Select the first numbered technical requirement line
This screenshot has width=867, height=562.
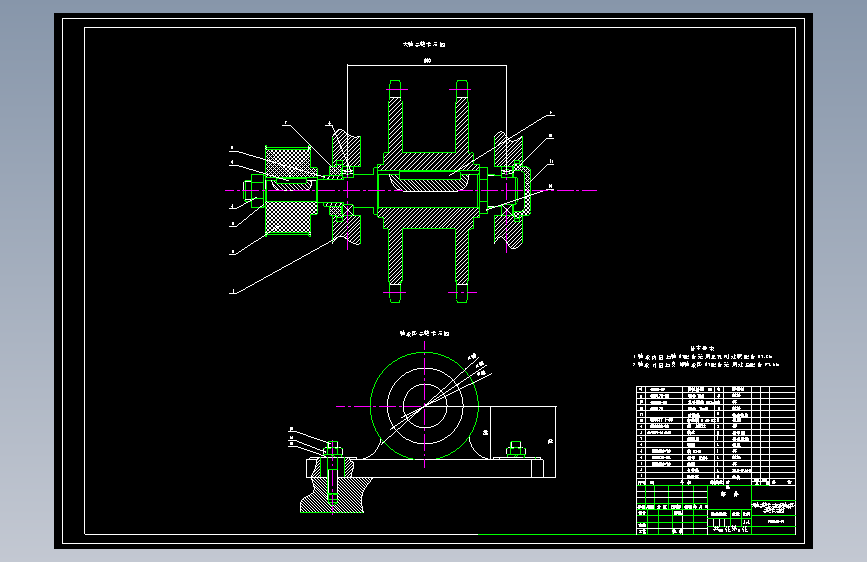click(703, 357)
